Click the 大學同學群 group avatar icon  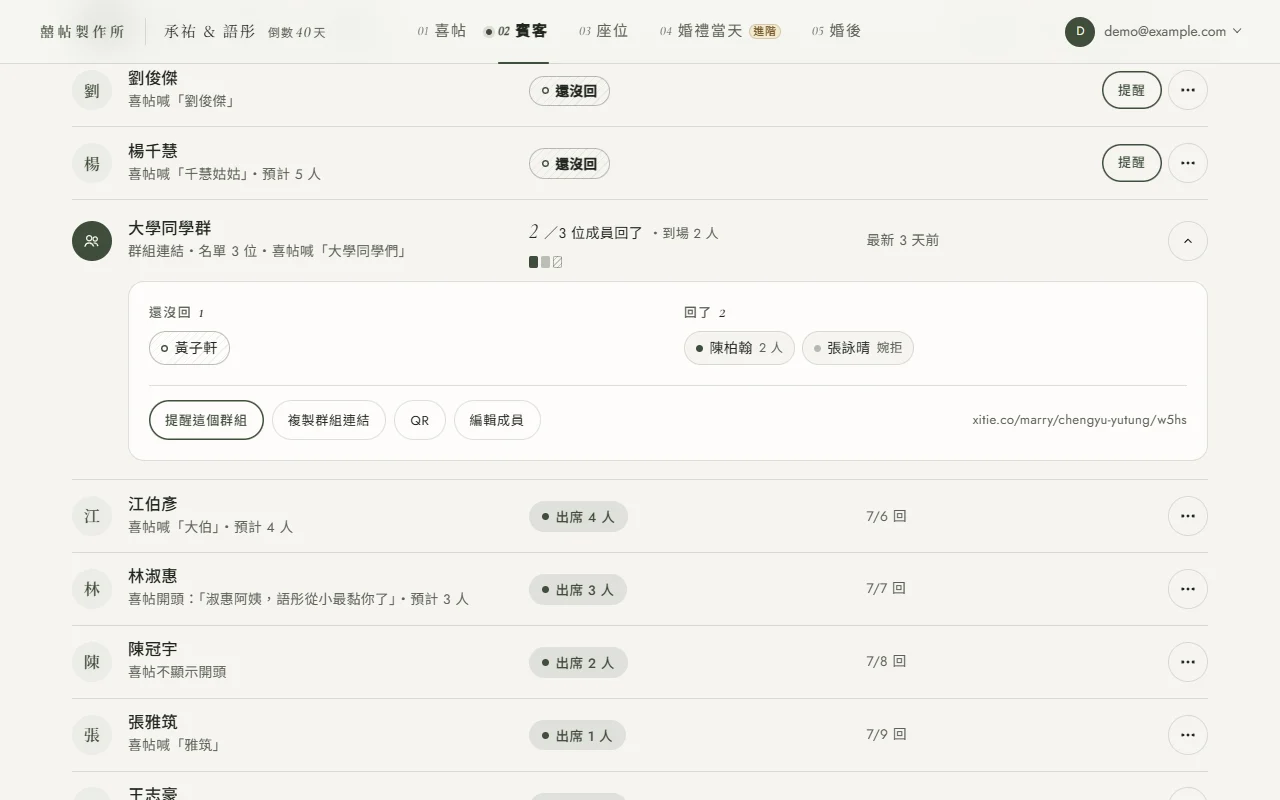click(x=92, y=241)
